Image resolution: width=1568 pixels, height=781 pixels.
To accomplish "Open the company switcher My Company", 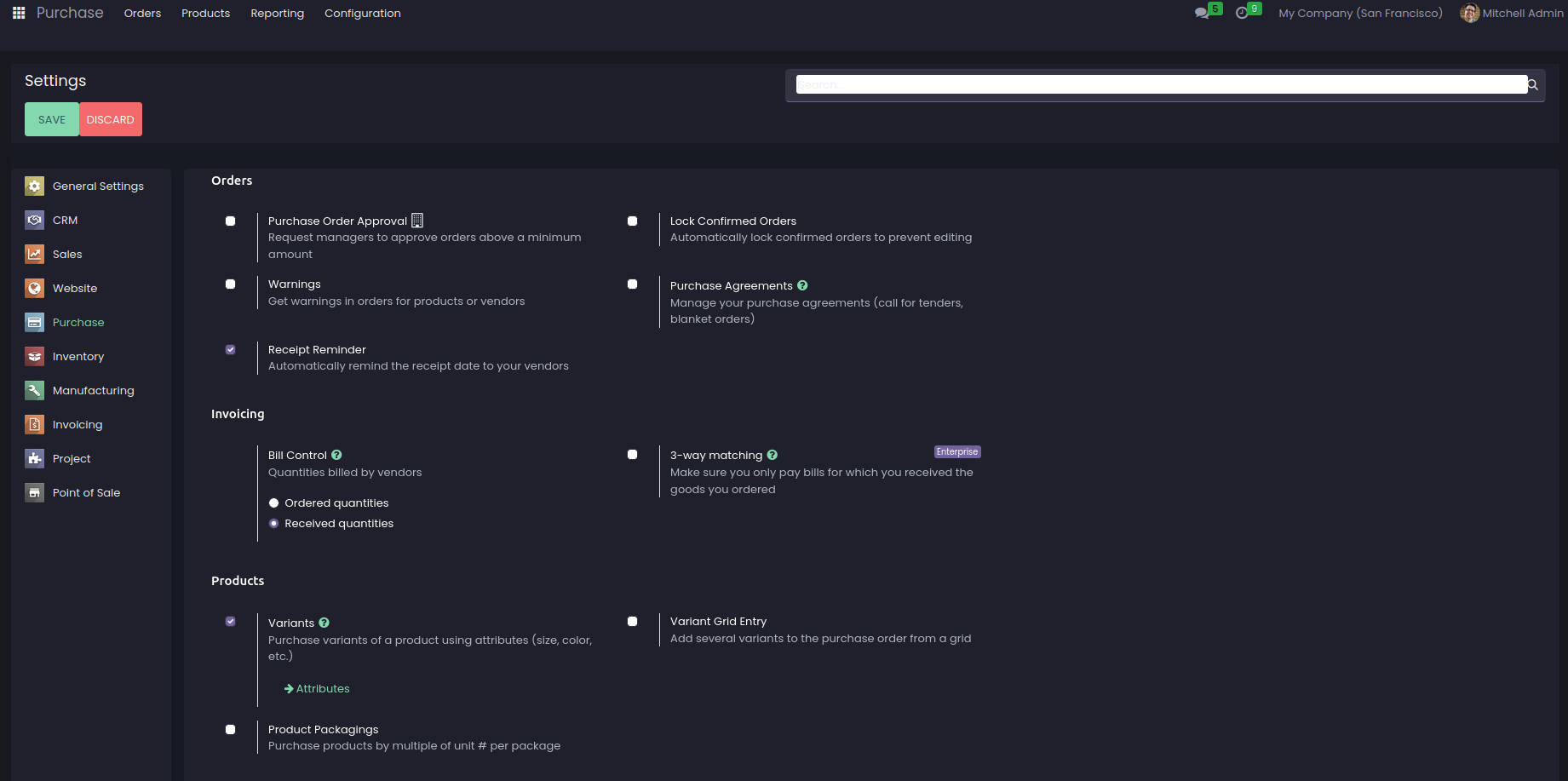I will pyautogui.click(x=1359, y=13).
